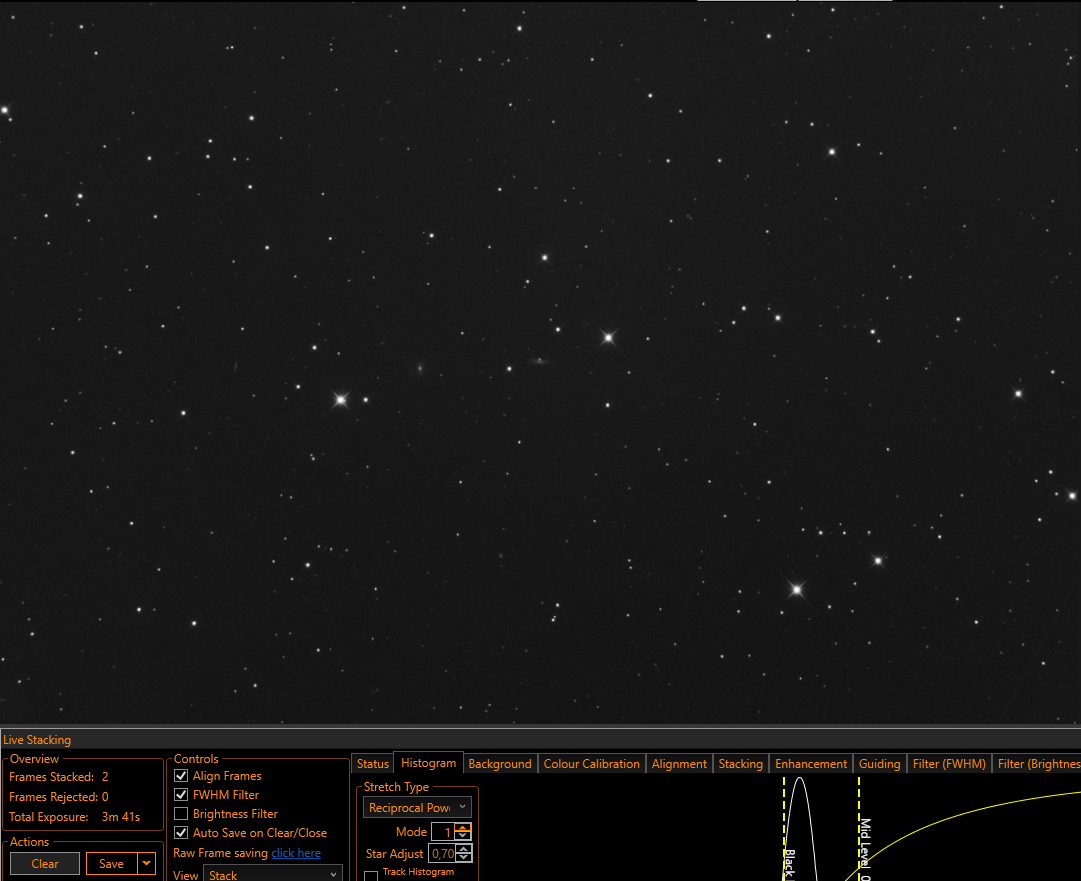This screenshot has height=881, width=1081.
Task: Open the Filter (FWHM) tab
Action: click(949, 764)
